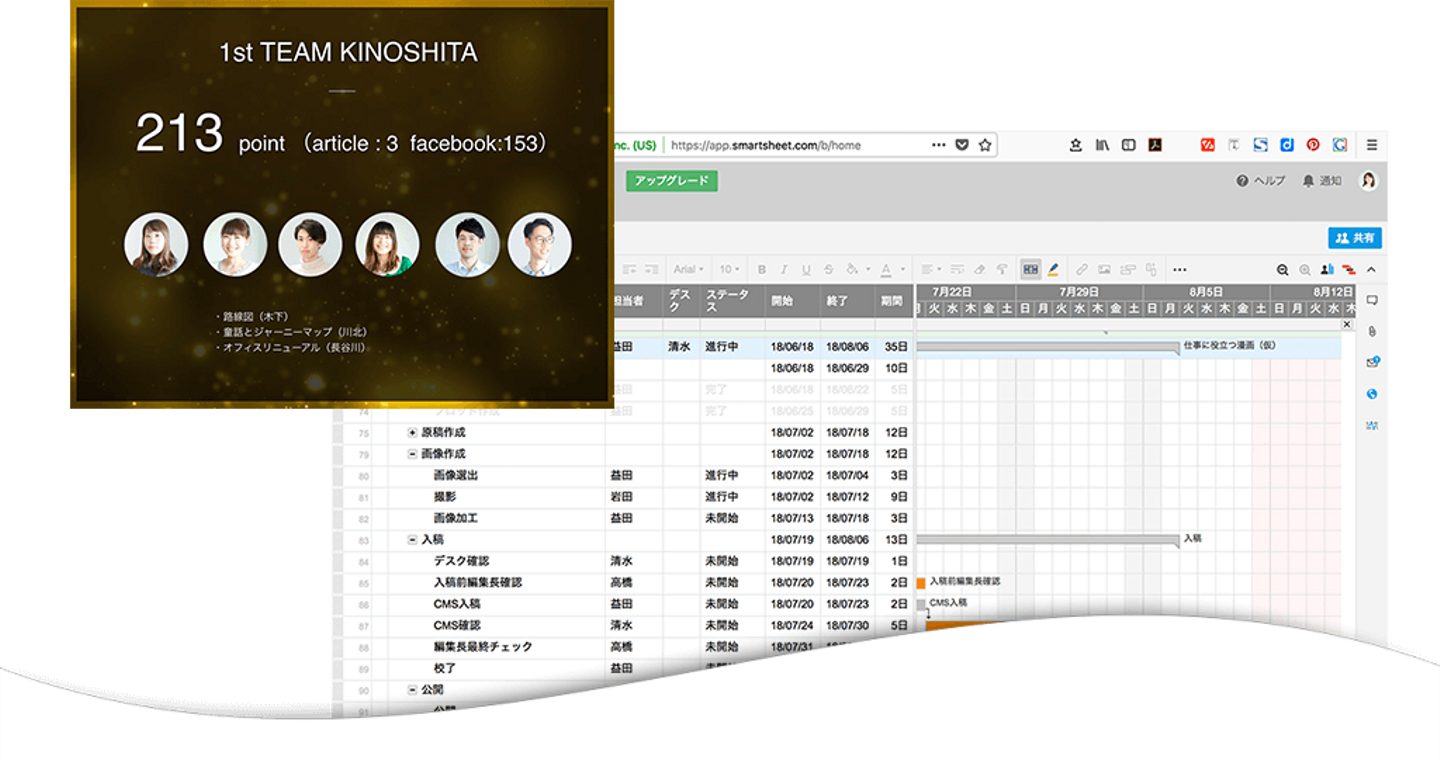Open the toolbar more options ellipsis
Viewport: 1440px width, 759px height.
(1180, 269)
